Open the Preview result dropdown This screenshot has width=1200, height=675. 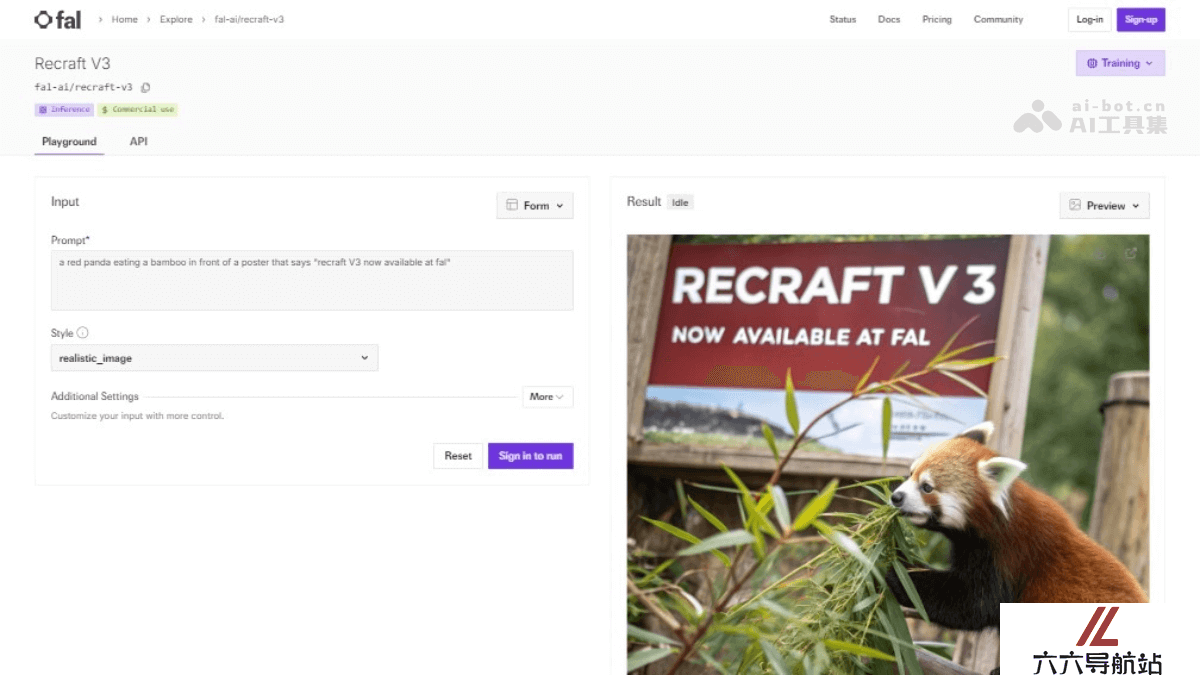point(1104,205)
